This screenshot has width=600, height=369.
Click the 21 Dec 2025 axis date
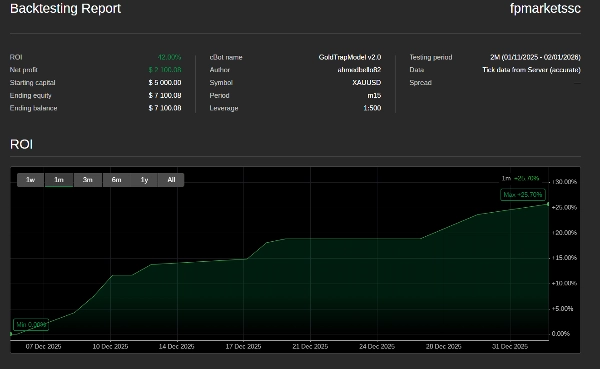[x=310, y=346]
